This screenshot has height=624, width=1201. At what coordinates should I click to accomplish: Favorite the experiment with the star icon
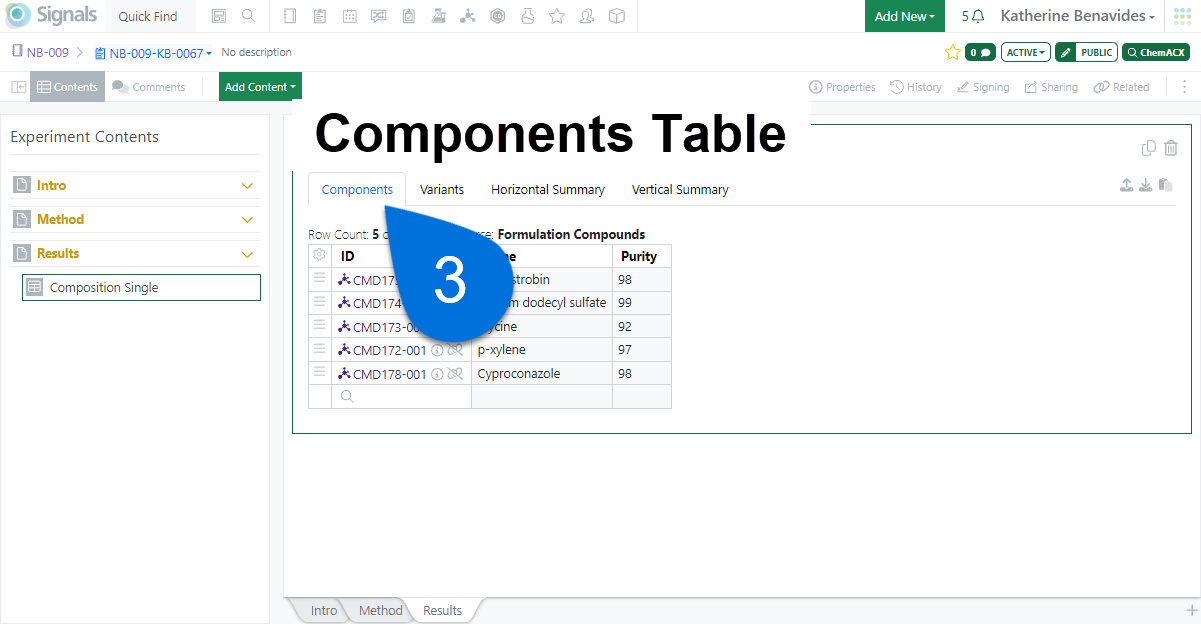(952, 52)
